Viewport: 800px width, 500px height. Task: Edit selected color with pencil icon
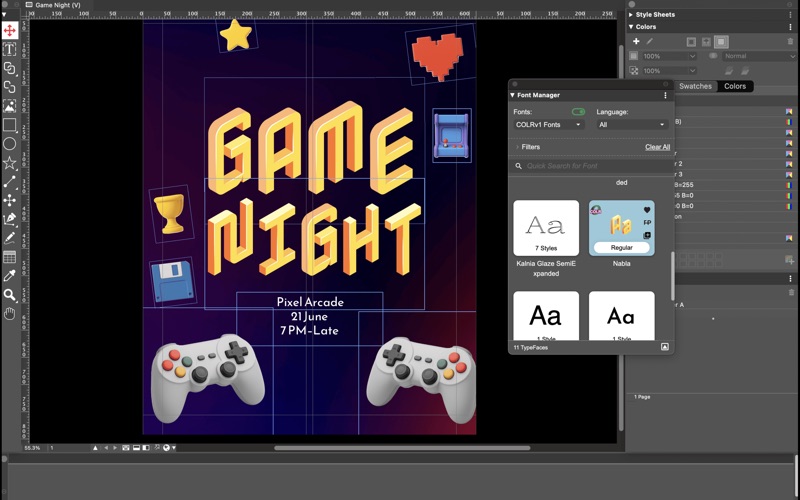[649, 41]
